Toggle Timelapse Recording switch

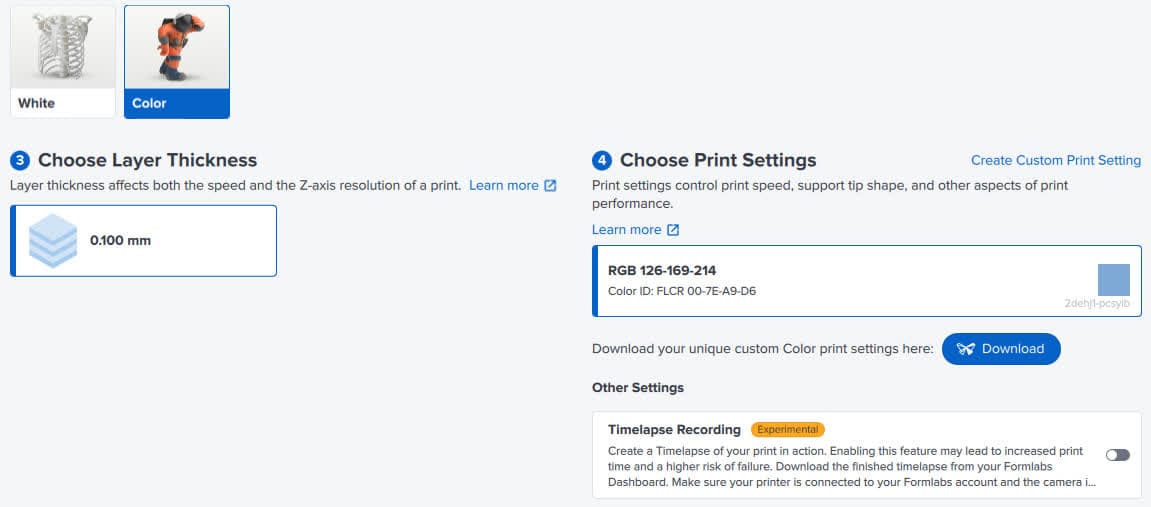point(1117,455)
